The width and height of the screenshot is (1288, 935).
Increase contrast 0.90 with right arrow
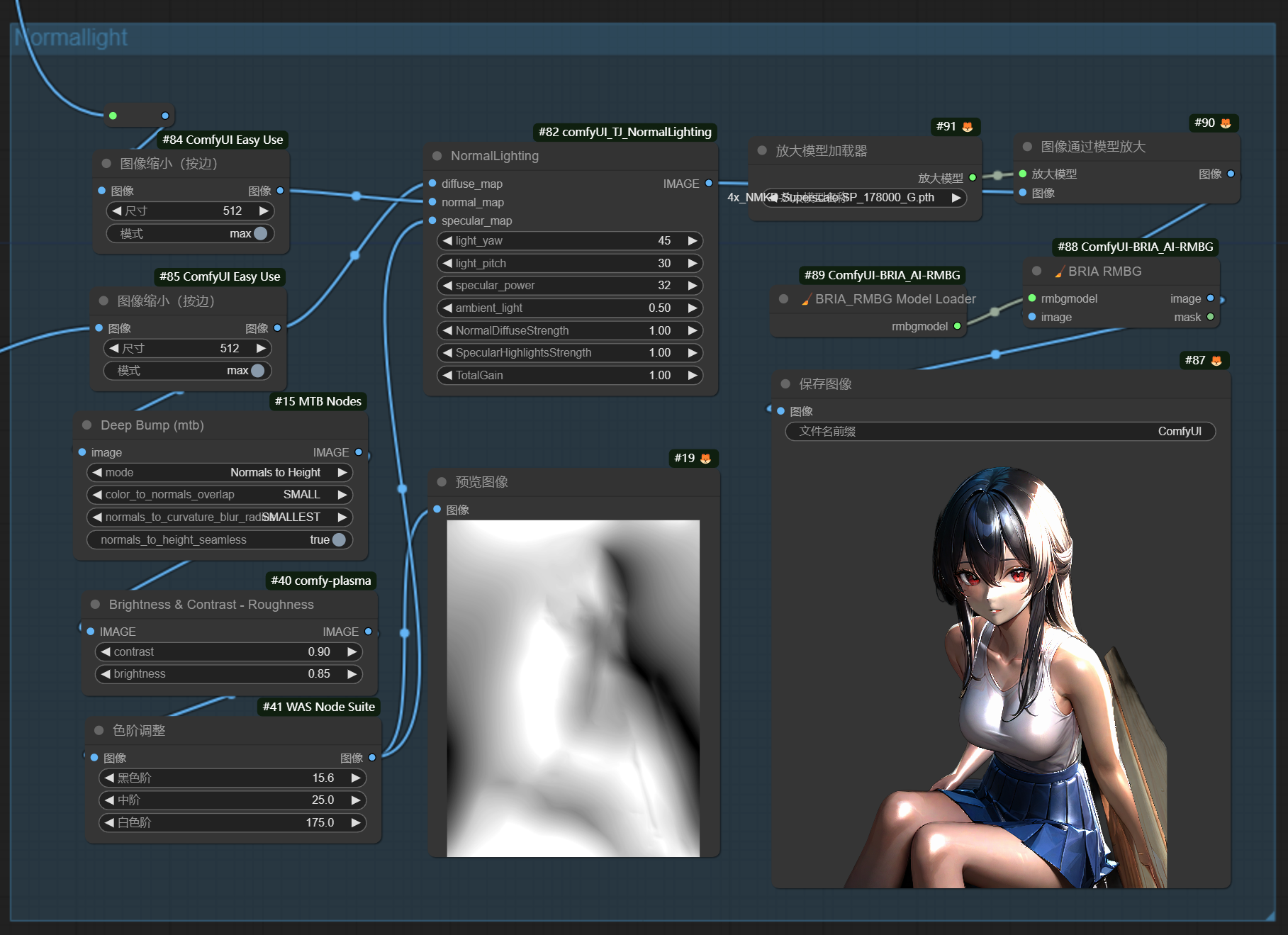point(352,651)
